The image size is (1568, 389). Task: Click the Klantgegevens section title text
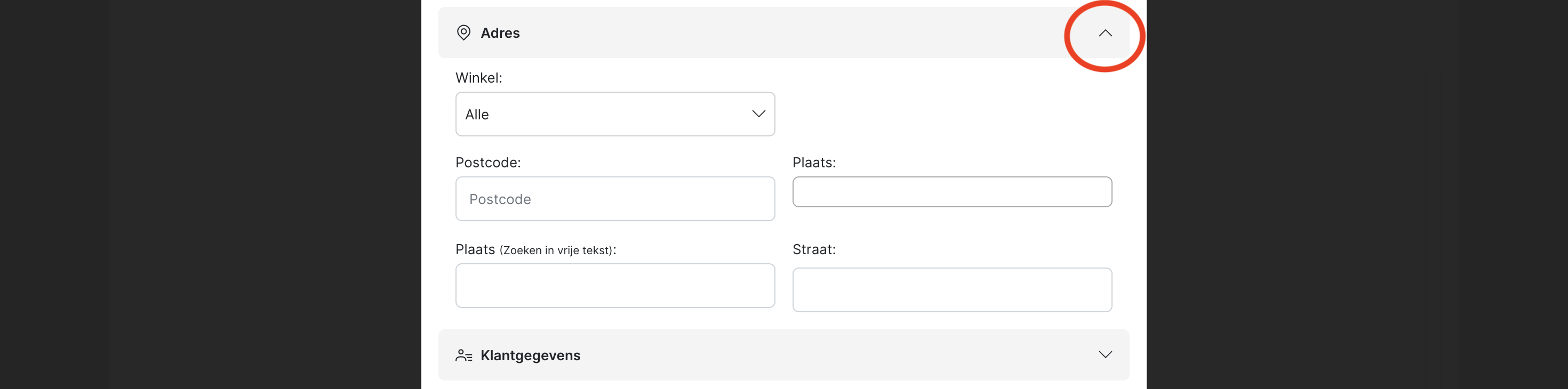pyautogui.click(x=530, y=355)
